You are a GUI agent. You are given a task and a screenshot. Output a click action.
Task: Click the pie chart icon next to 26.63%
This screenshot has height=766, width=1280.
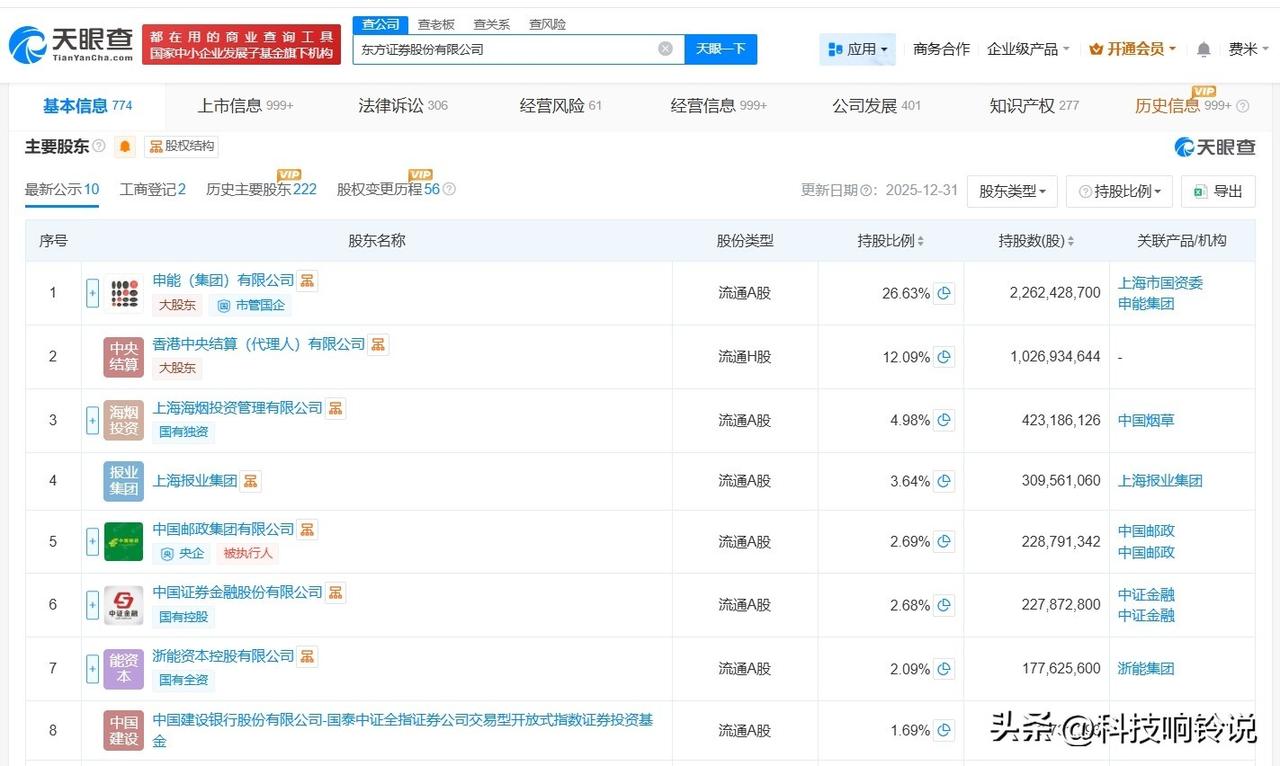pyautogui.click(x=944, y=293)
